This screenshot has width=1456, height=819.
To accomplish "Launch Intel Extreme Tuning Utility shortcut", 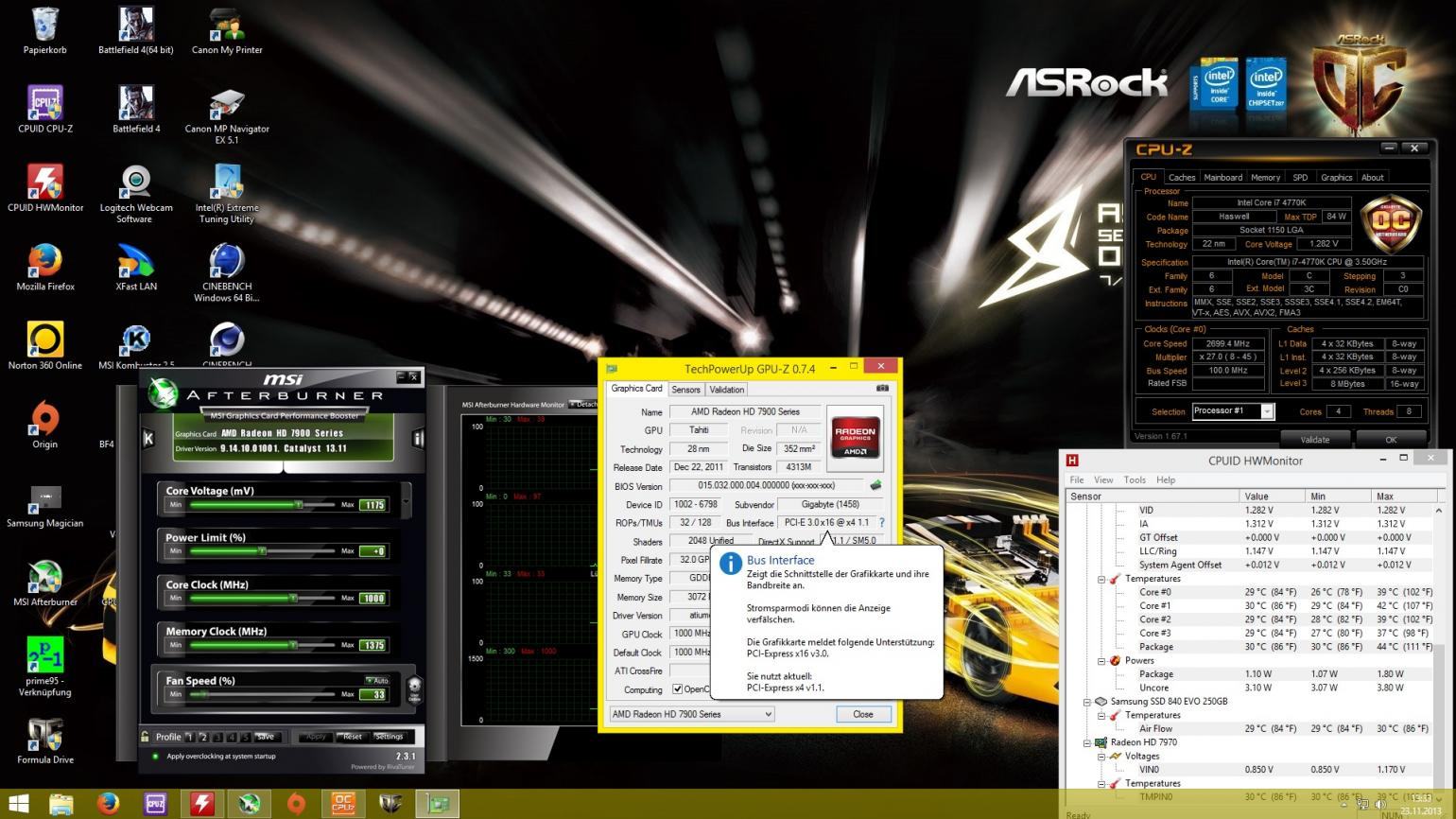I will click(227, 194).
